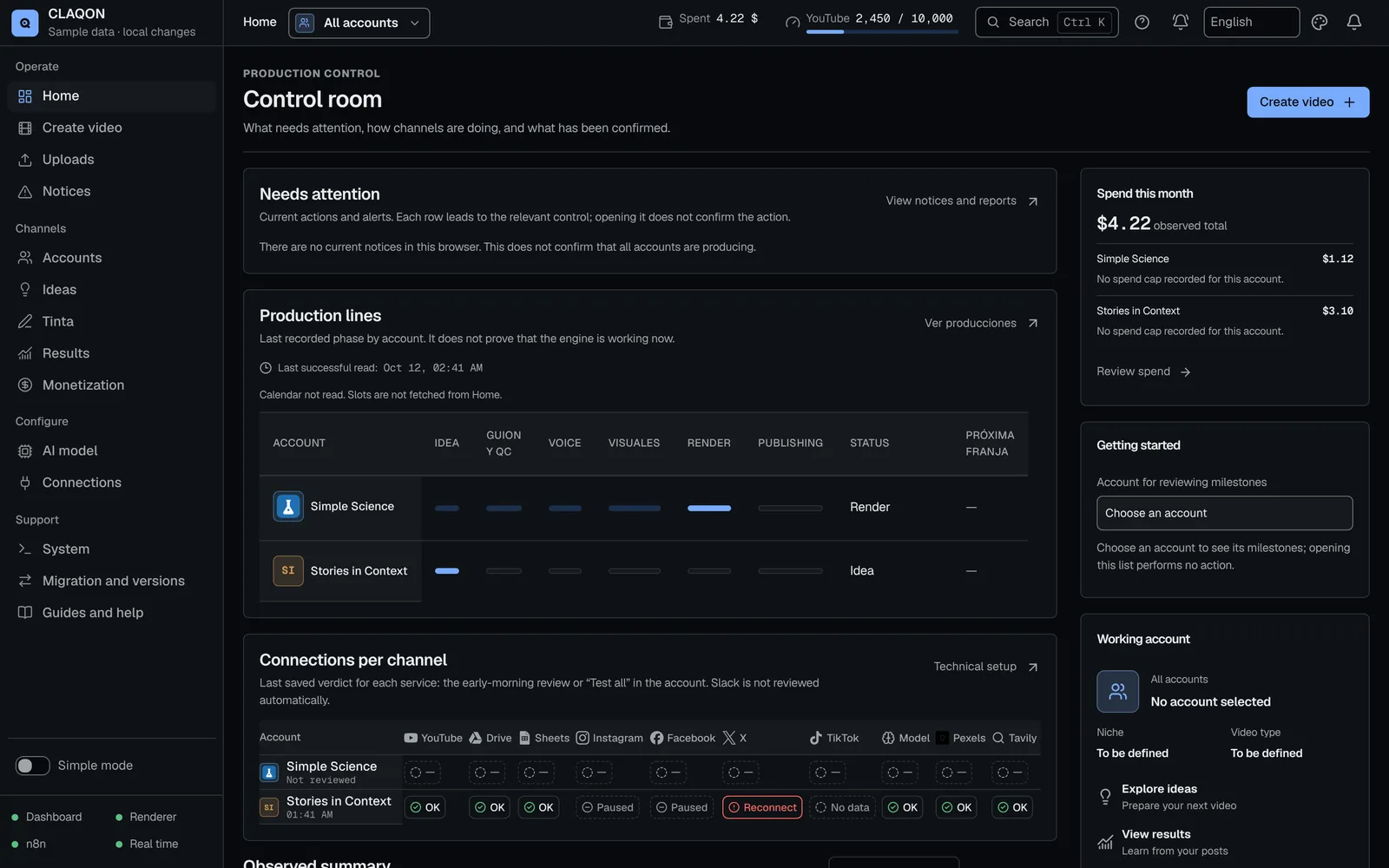The image size is (1389, 868).
Task: Click the Simple Science Render phase bar
Action: tap(709, 509)
